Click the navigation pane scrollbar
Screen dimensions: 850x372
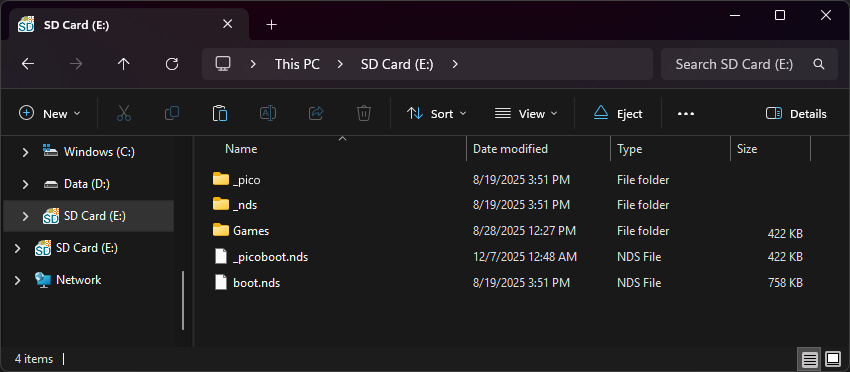(183, 300)
